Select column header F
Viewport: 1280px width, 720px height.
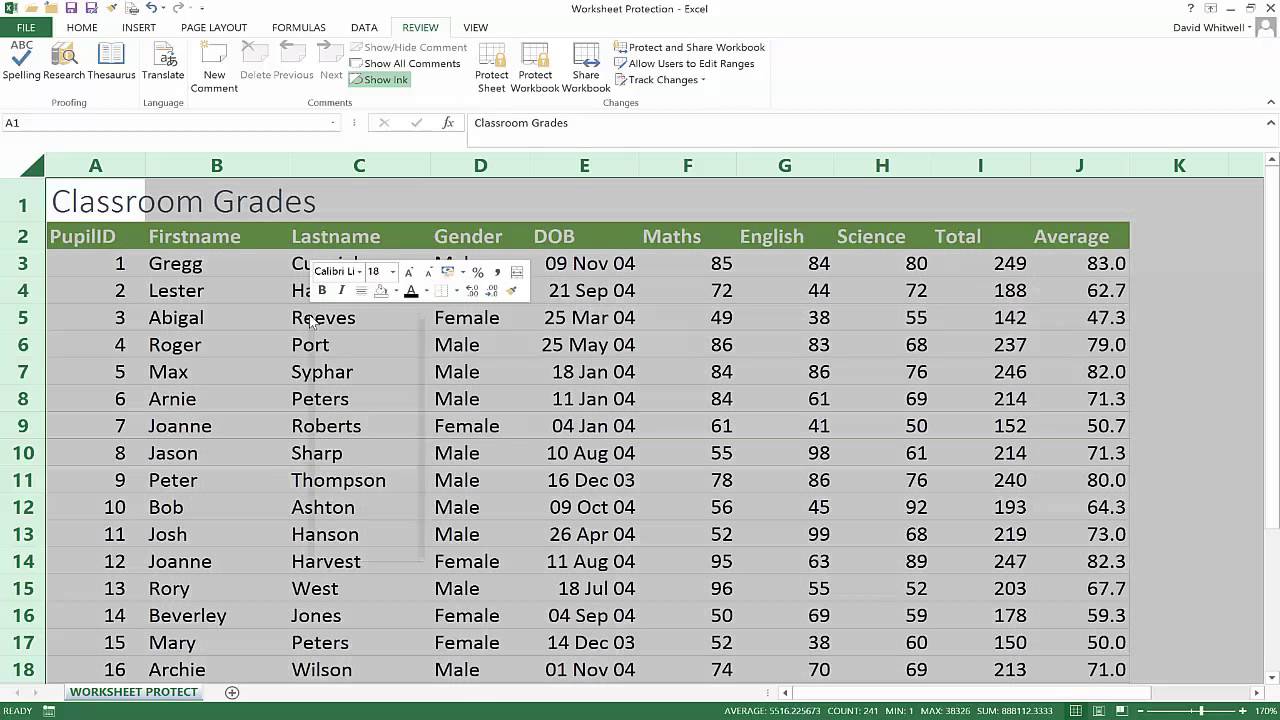click(688, 166)
